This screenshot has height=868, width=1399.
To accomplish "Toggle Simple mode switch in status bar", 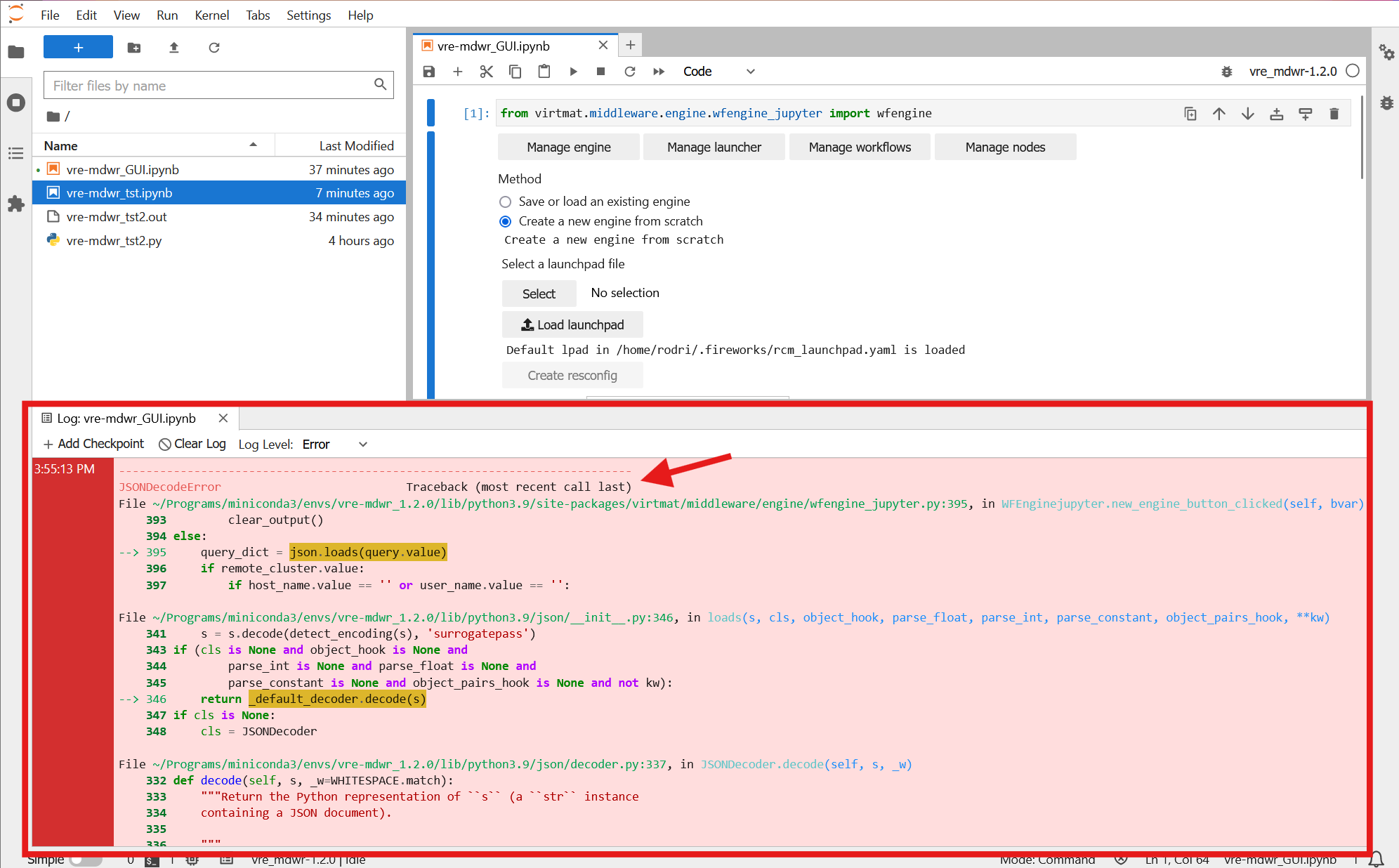I will (x=86, y=860).
